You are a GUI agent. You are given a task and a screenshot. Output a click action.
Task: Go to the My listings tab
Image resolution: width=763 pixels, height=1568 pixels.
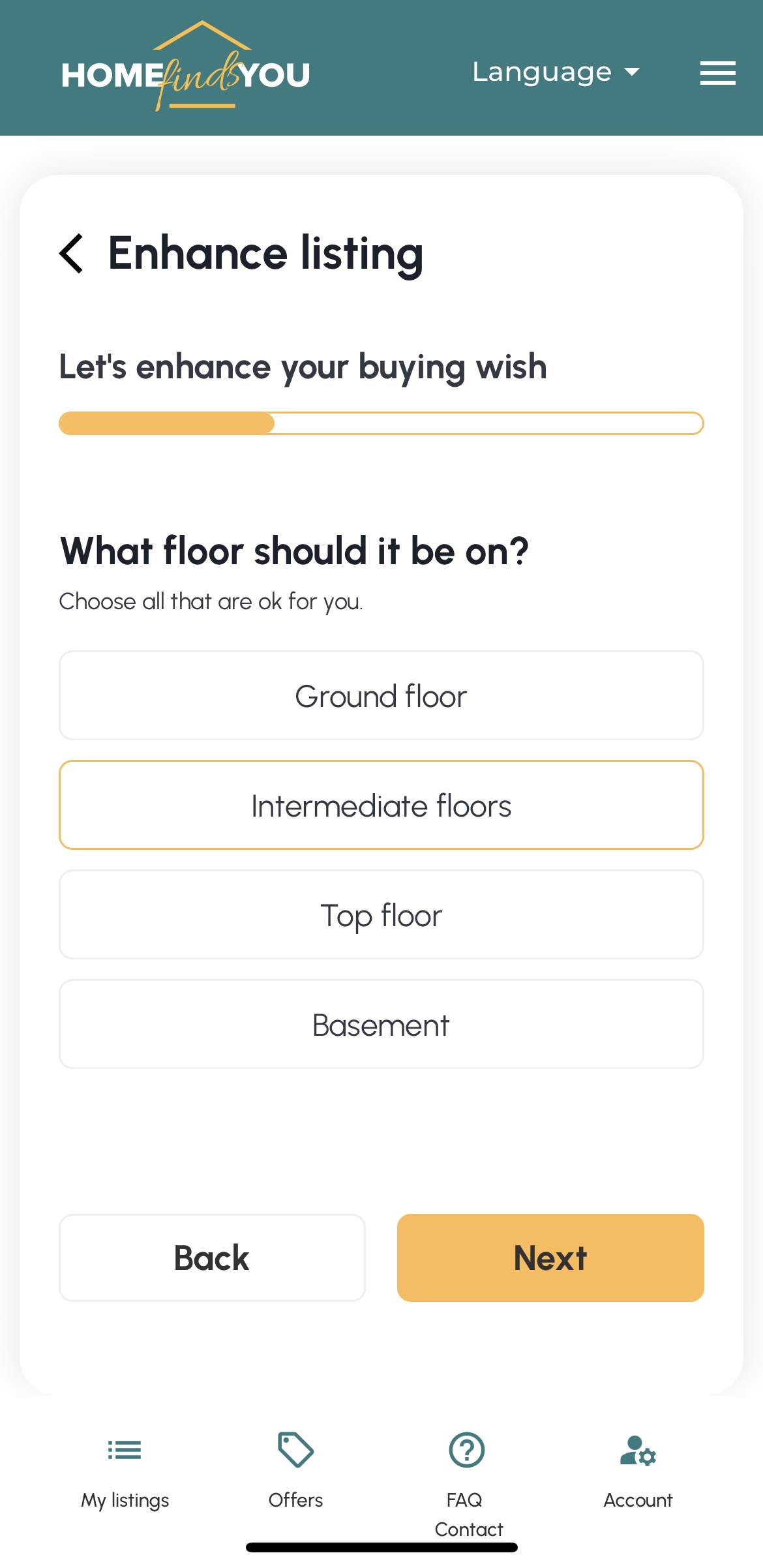(x=125, y=1500)
